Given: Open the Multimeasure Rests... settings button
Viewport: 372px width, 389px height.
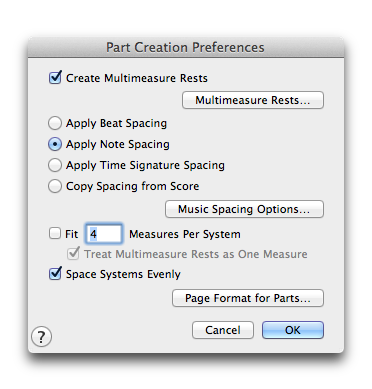Looking at the screenshot, I should [x=253, y=100].
